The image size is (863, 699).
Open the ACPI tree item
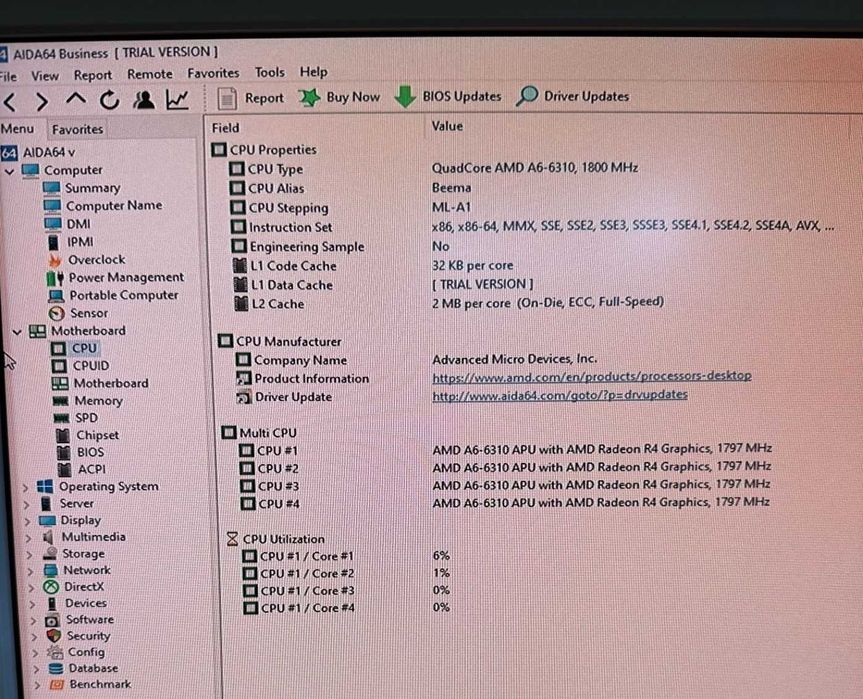tap(81, 469)
